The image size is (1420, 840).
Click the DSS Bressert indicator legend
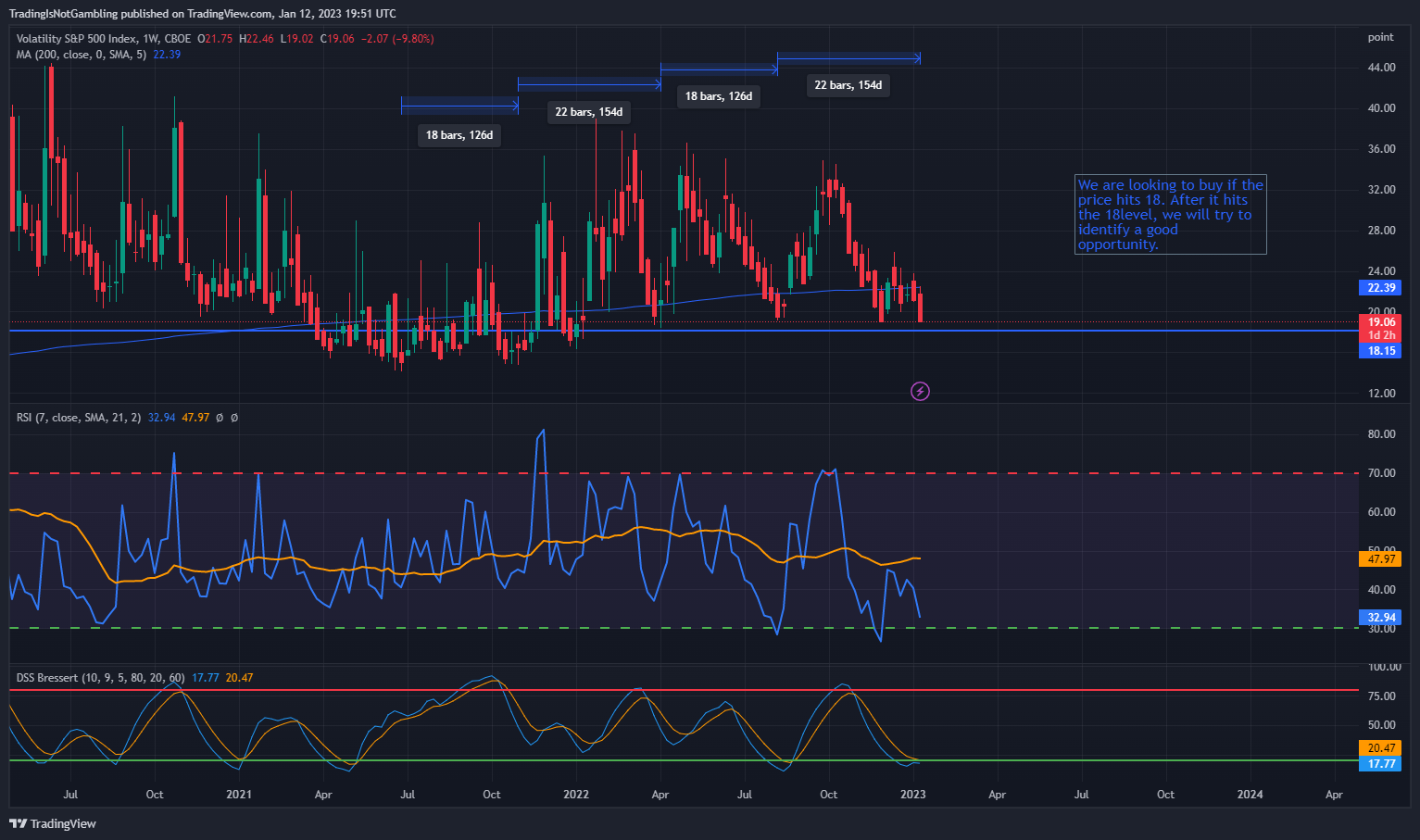point(100,678)
